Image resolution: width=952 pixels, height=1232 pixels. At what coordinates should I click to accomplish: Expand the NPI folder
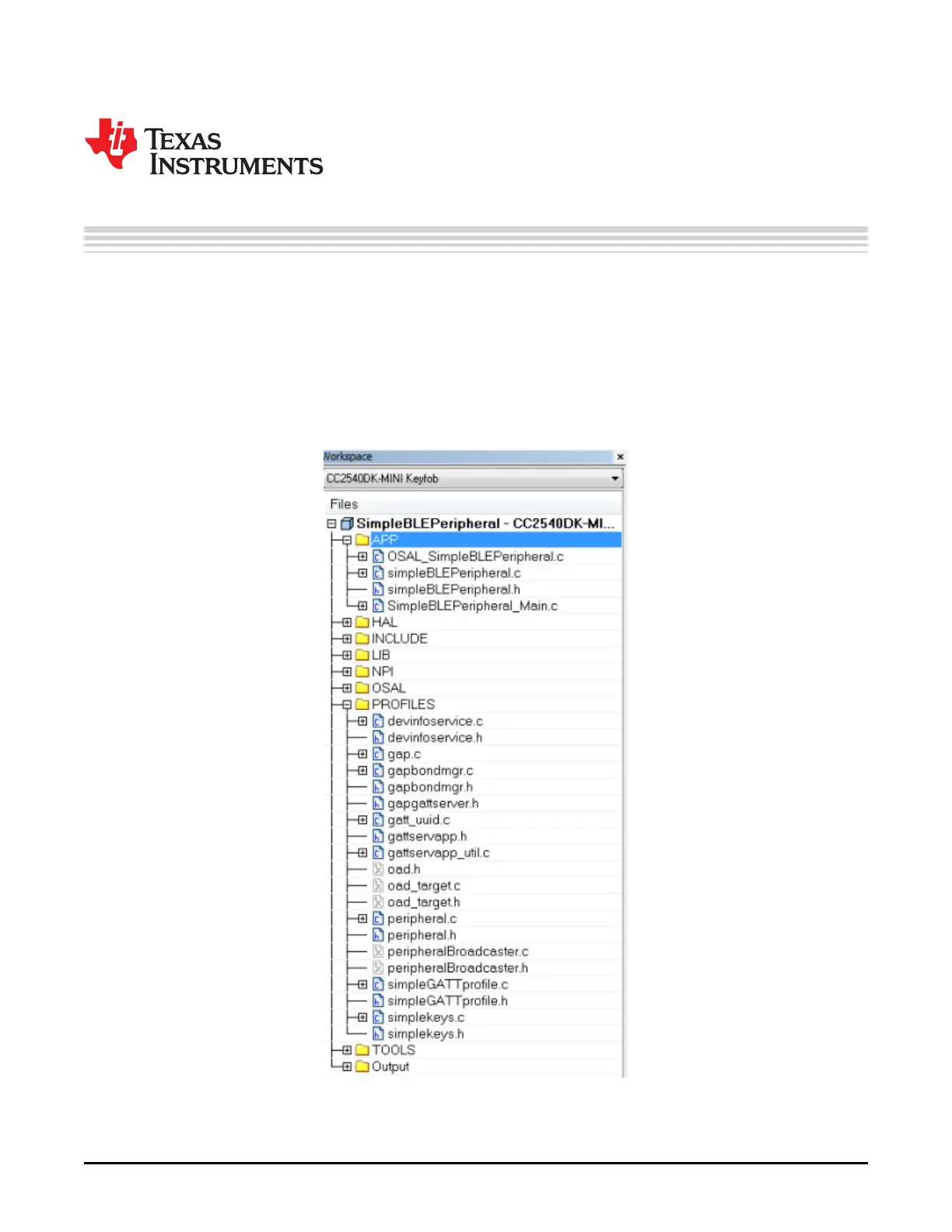(347, 671)
